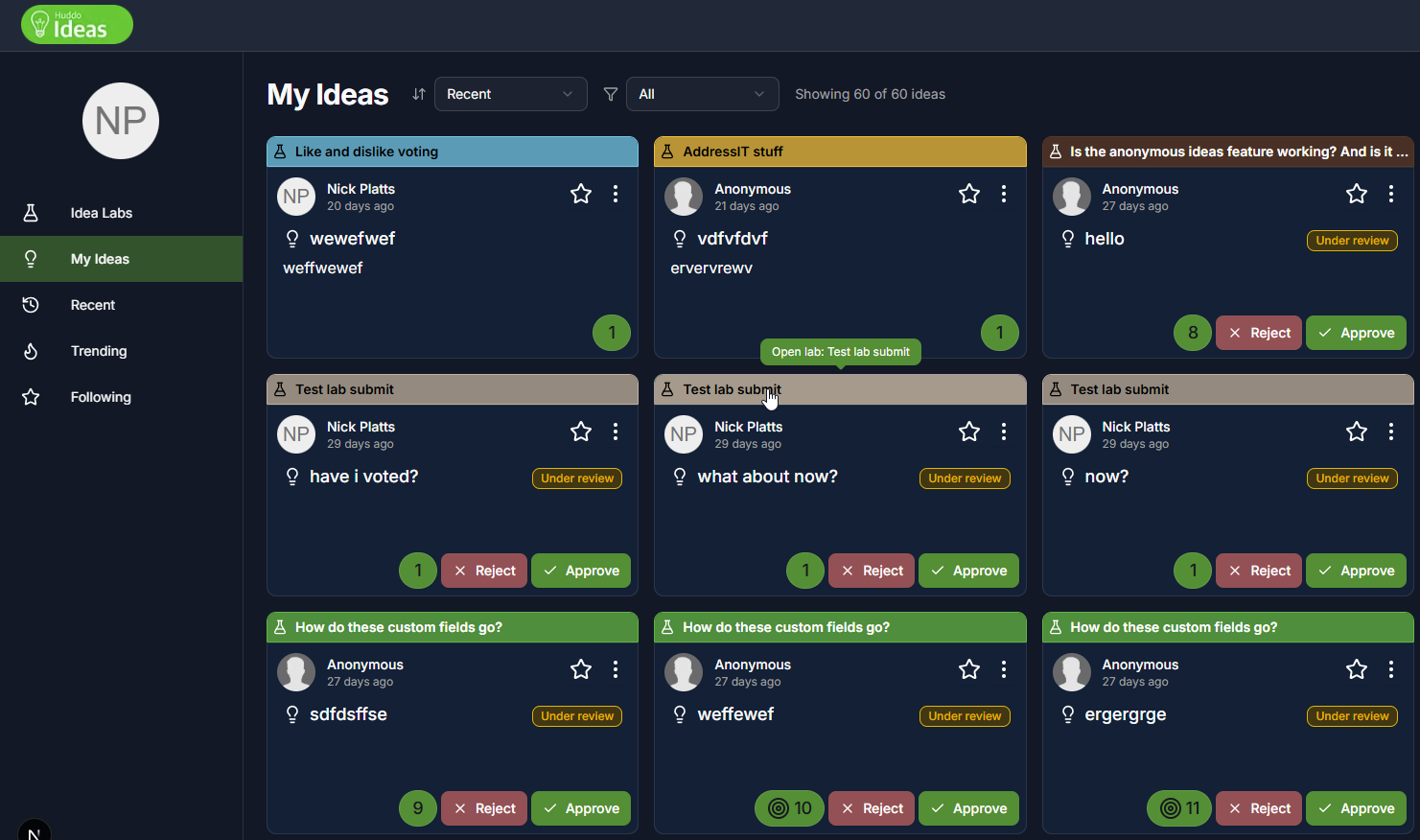
Task: Open Recent in the sidebar
Action: coord(121,305)
